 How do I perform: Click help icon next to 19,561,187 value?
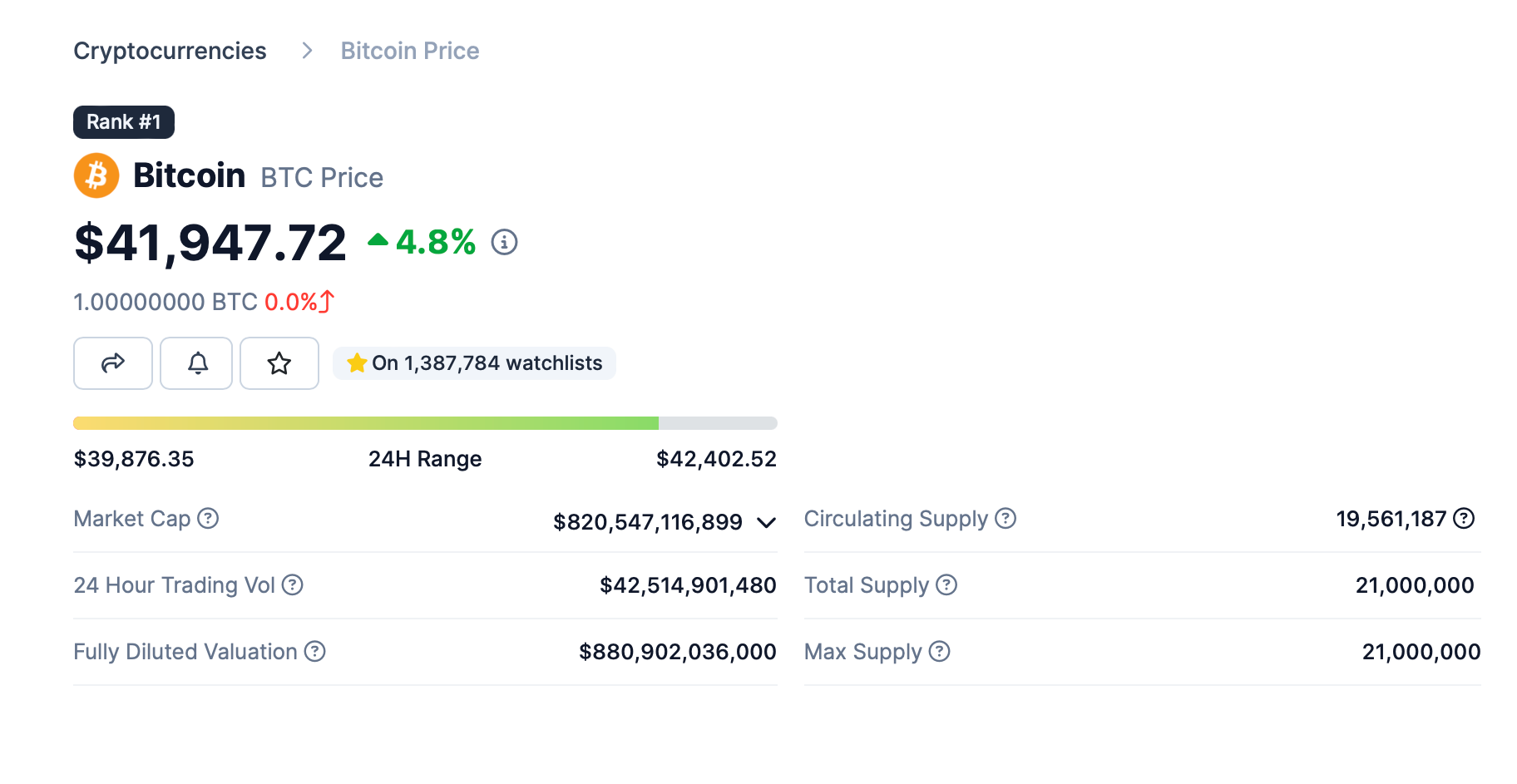click(1464, 518)
